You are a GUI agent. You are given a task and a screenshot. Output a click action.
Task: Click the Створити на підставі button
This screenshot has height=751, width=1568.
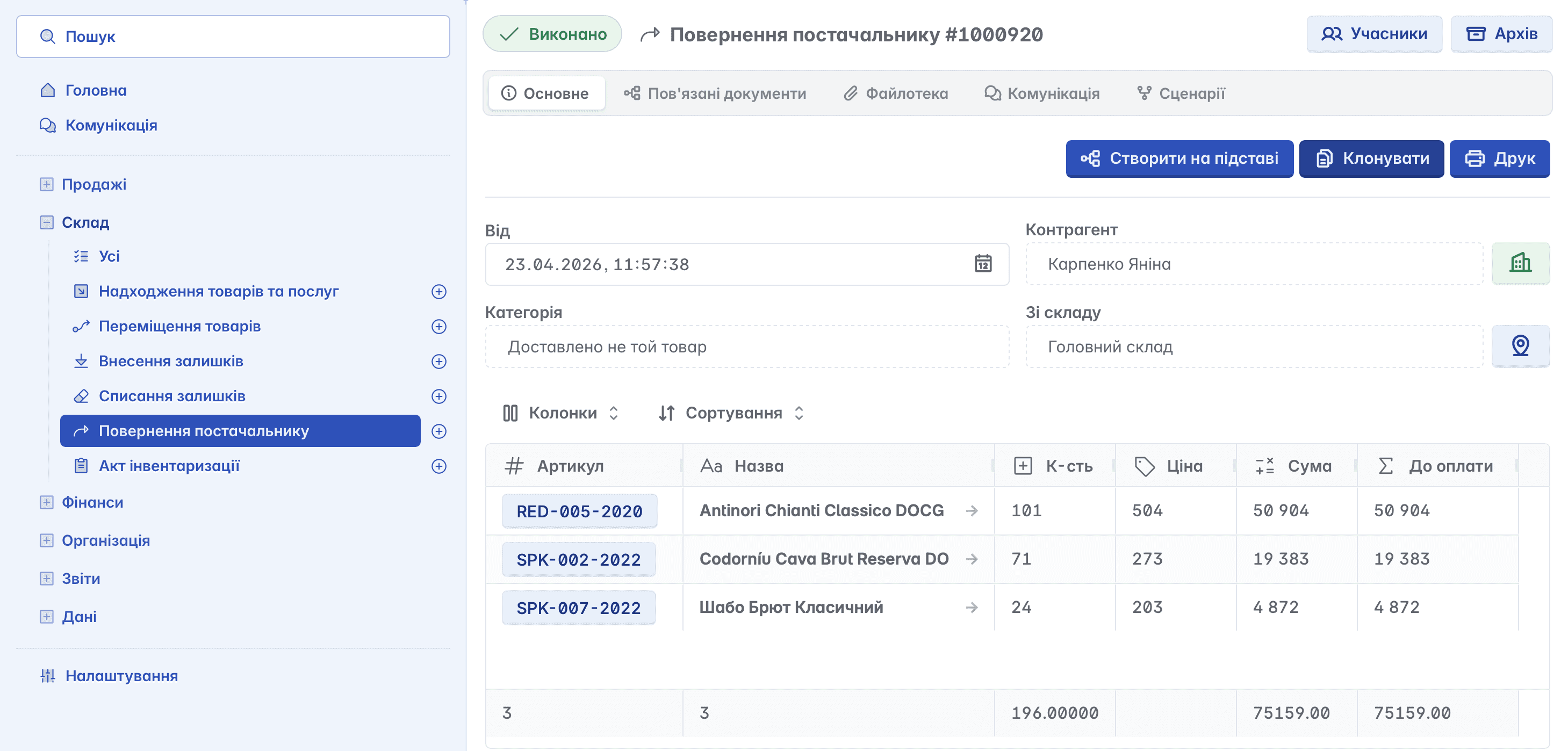tap(1179, 158)
